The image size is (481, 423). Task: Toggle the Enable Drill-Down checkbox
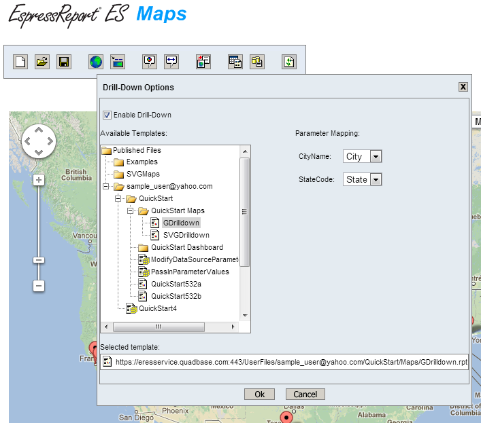coord(107,115)
